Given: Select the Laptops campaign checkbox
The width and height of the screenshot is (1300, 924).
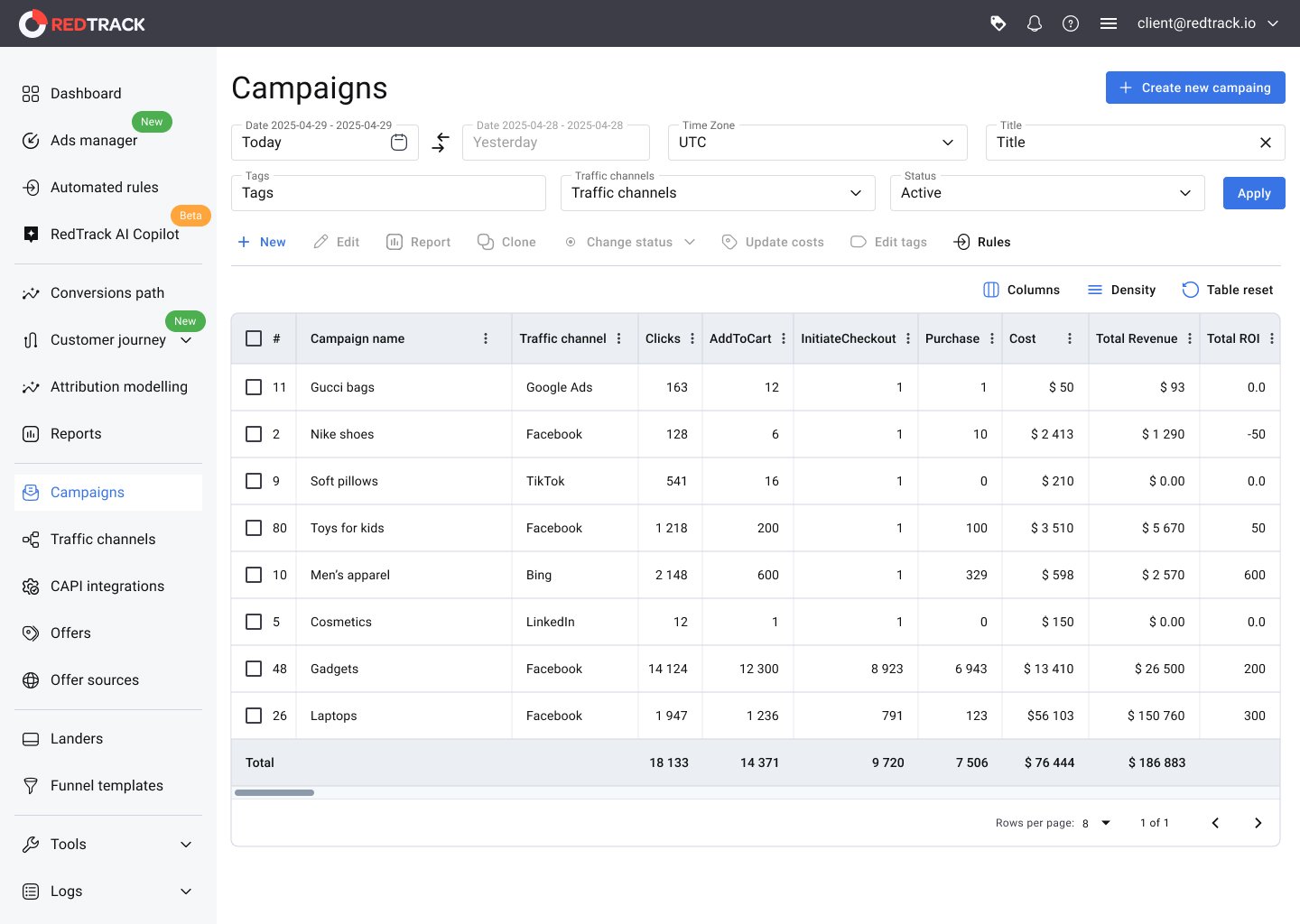Looking at the screenshot, I should [254, 716].
